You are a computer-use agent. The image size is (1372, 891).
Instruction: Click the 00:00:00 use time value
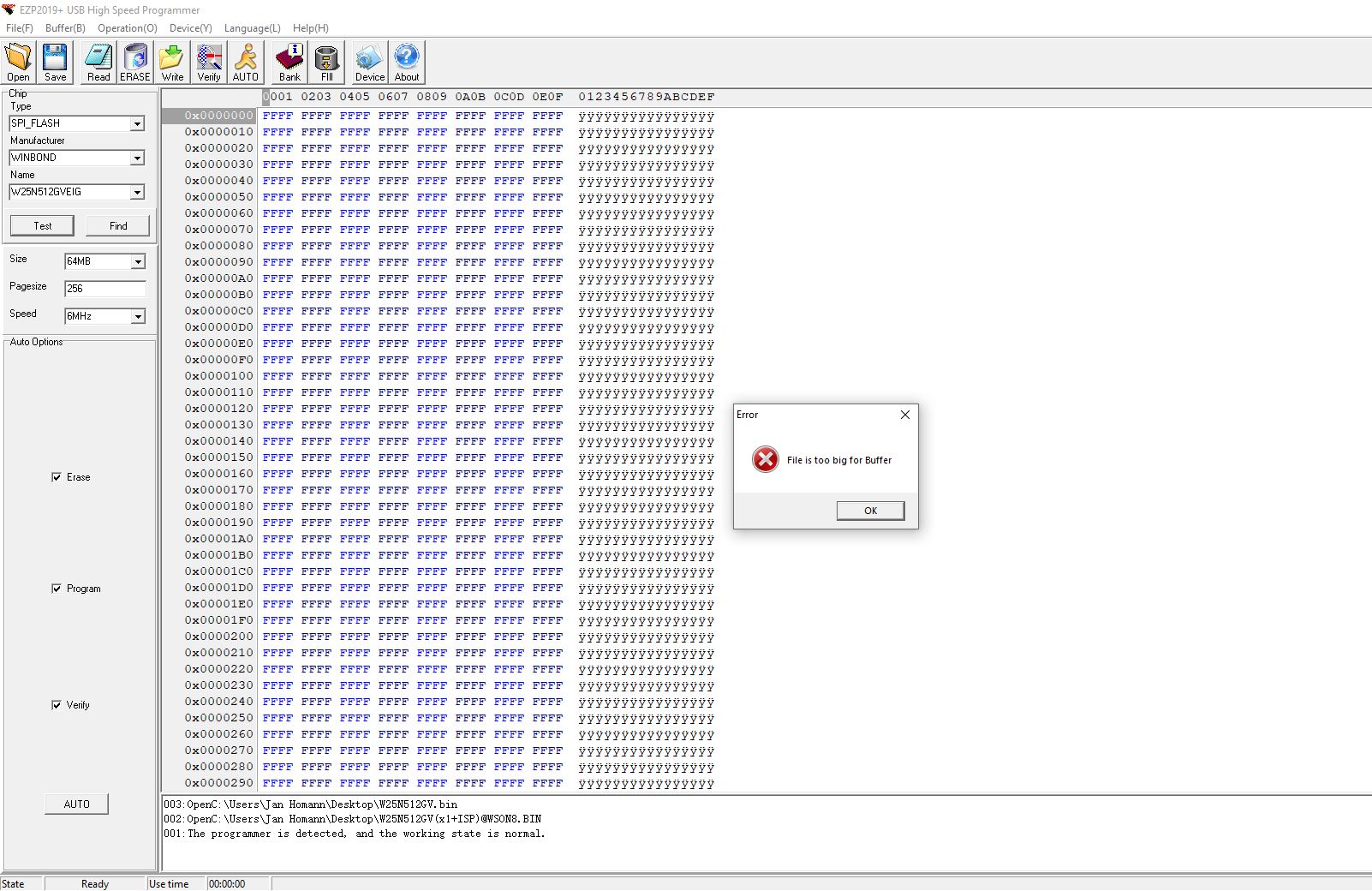coord(227,884)
